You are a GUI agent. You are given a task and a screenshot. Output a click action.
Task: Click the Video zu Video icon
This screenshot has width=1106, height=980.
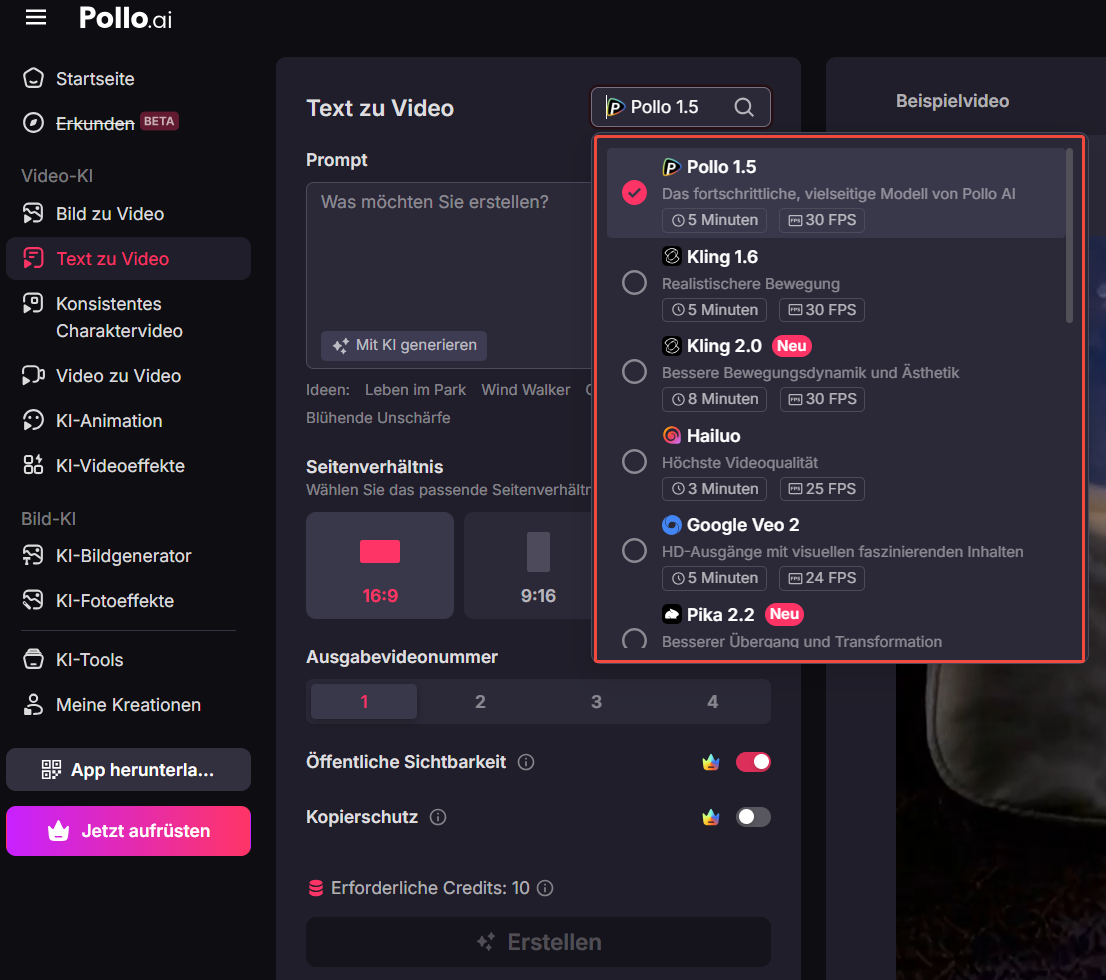coord(33,375)
